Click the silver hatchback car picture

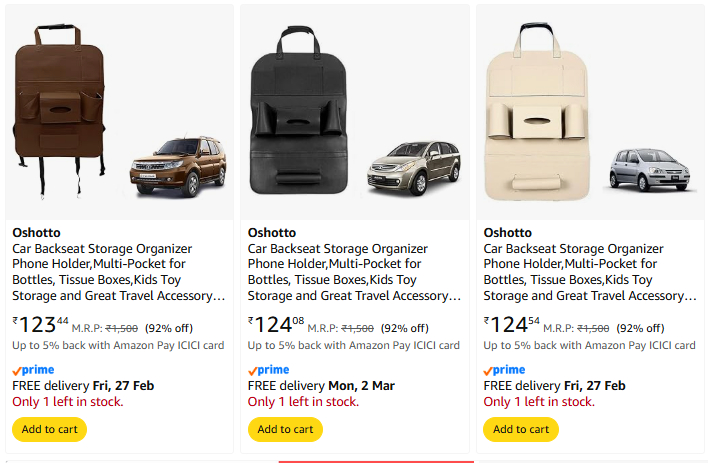(x=650, y=170)
